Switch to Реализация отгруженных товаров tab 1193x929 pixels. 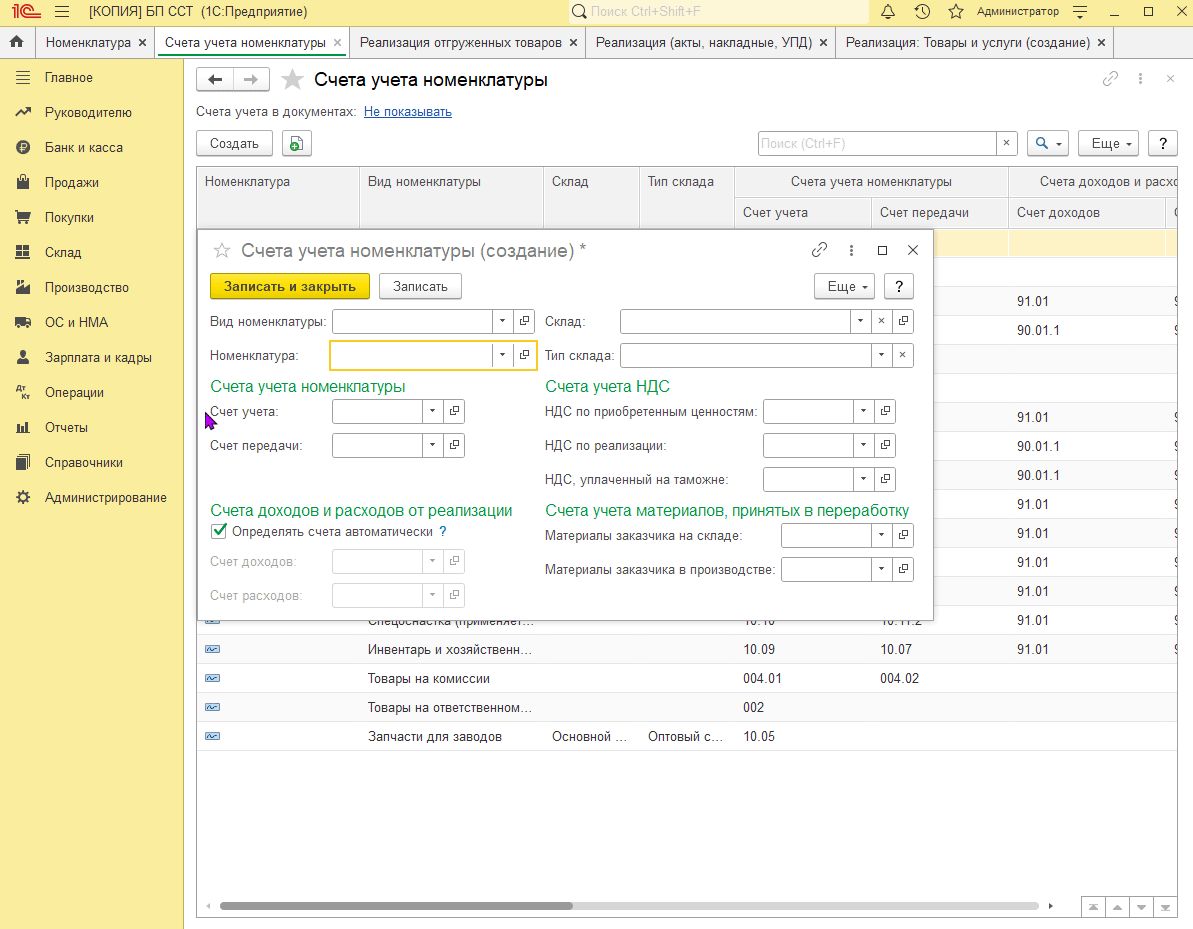pyautogui.click(x=461, y=43)
